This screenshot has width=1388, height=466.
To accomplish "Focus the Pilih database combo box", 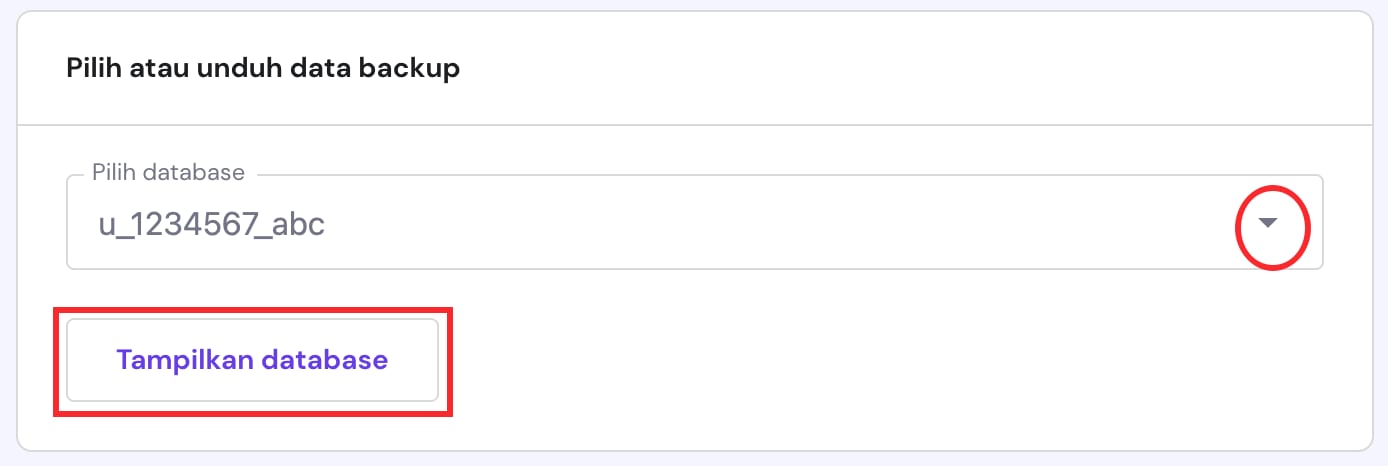I will (694, 224).
